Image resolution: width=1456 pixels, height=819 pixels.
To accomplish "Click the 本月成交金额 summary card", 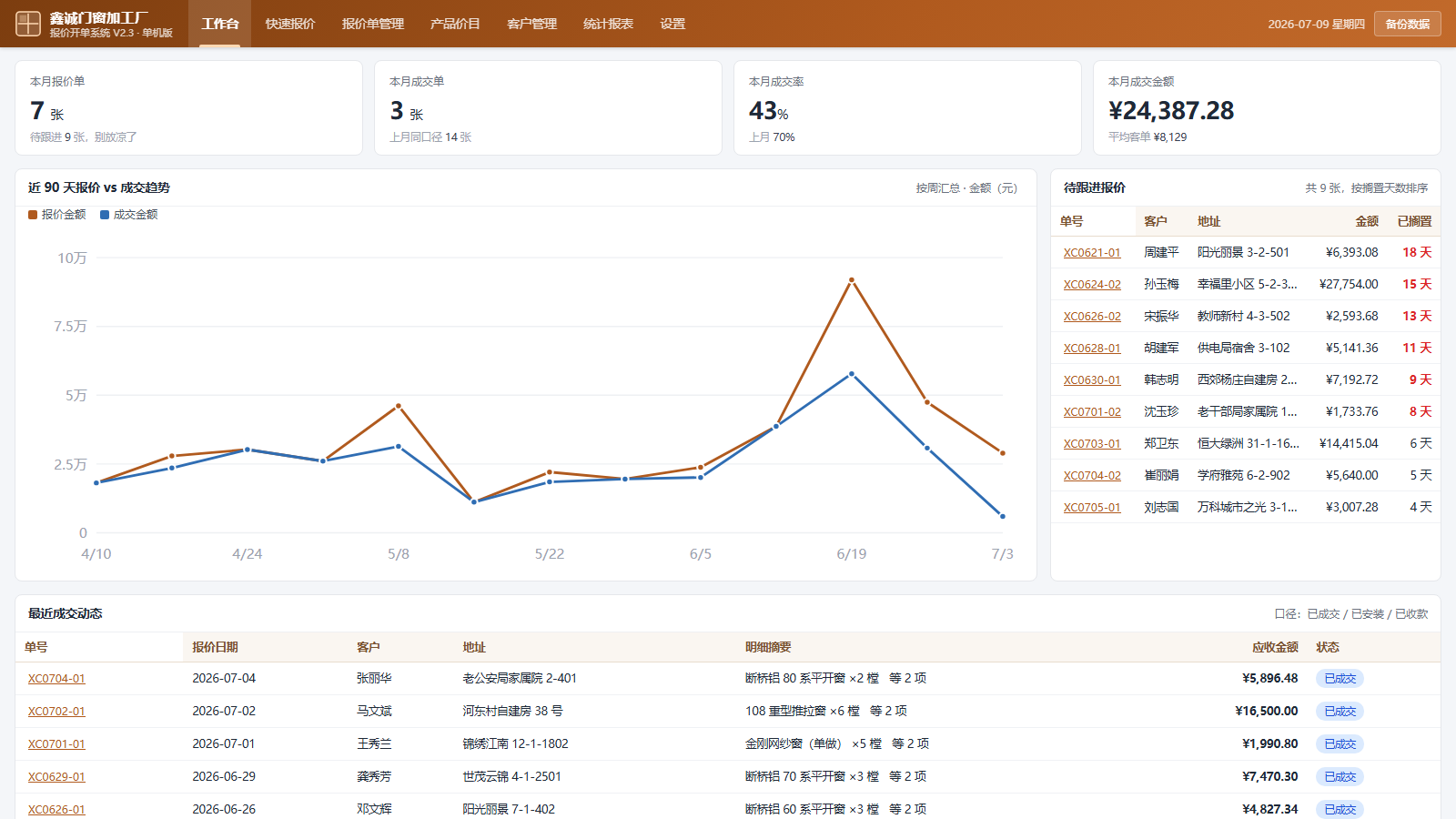I will [1267, 108].
